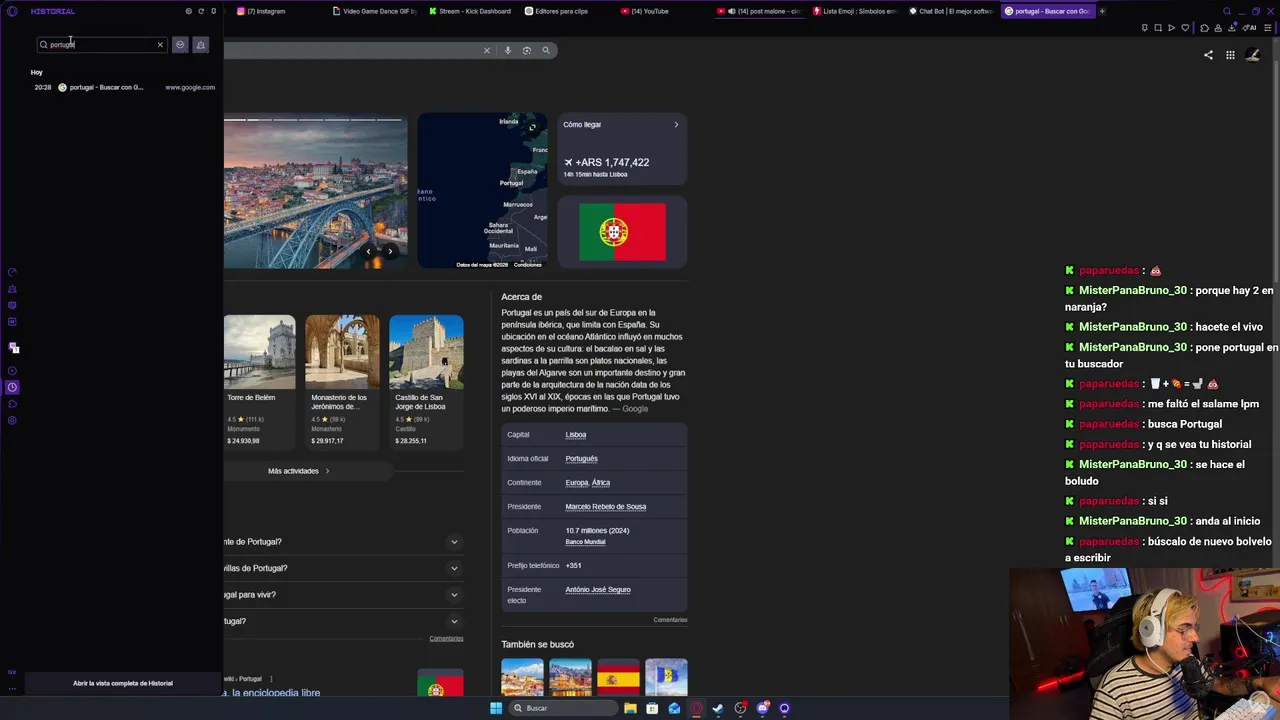
Task: Open the Portugal map thumbnail
Action: 483,190
